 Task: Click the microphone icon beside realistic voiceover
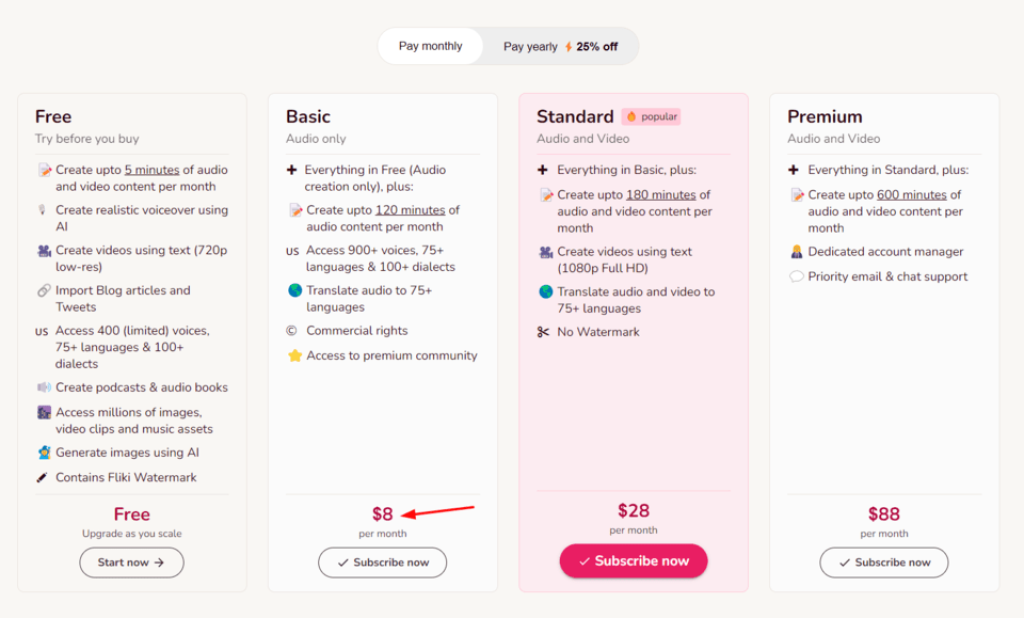click(x=42, y=210)
